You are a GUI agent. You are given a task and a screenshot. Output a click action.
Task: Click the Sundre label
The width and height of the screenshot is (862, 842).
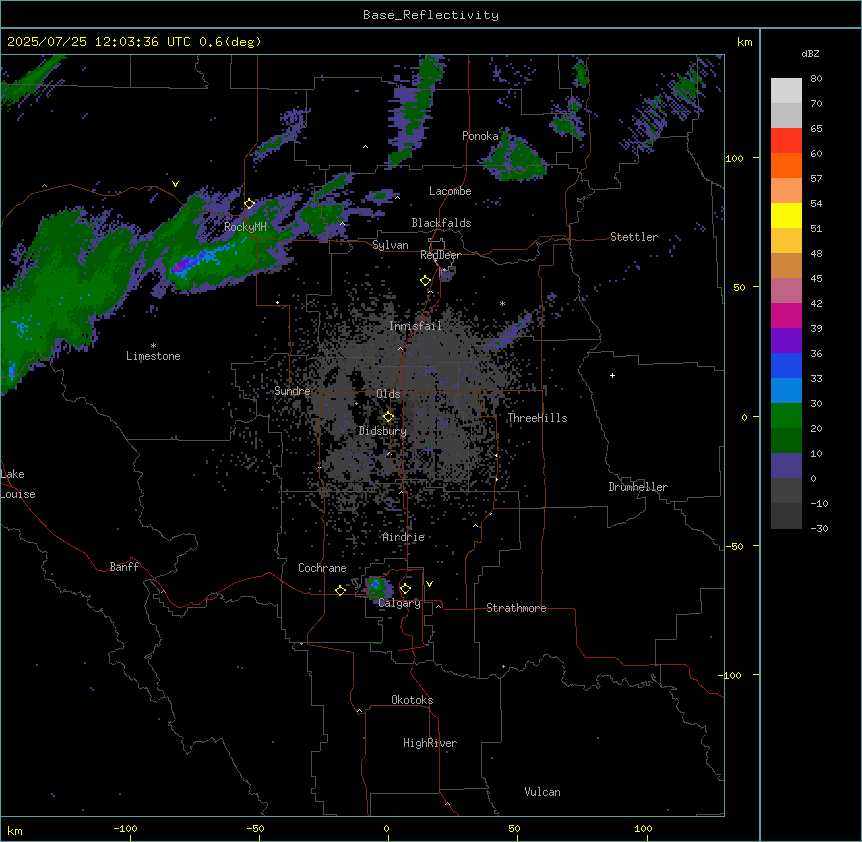292,391
